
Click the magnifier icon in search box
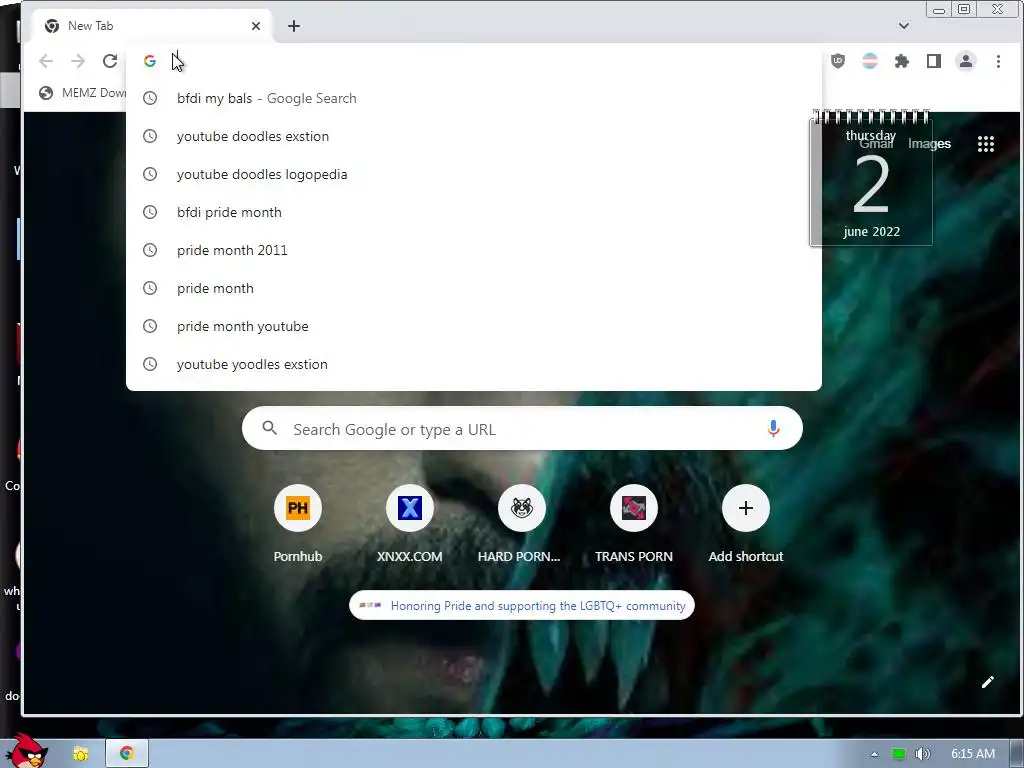pyautogui.click(x=269, y=428)
